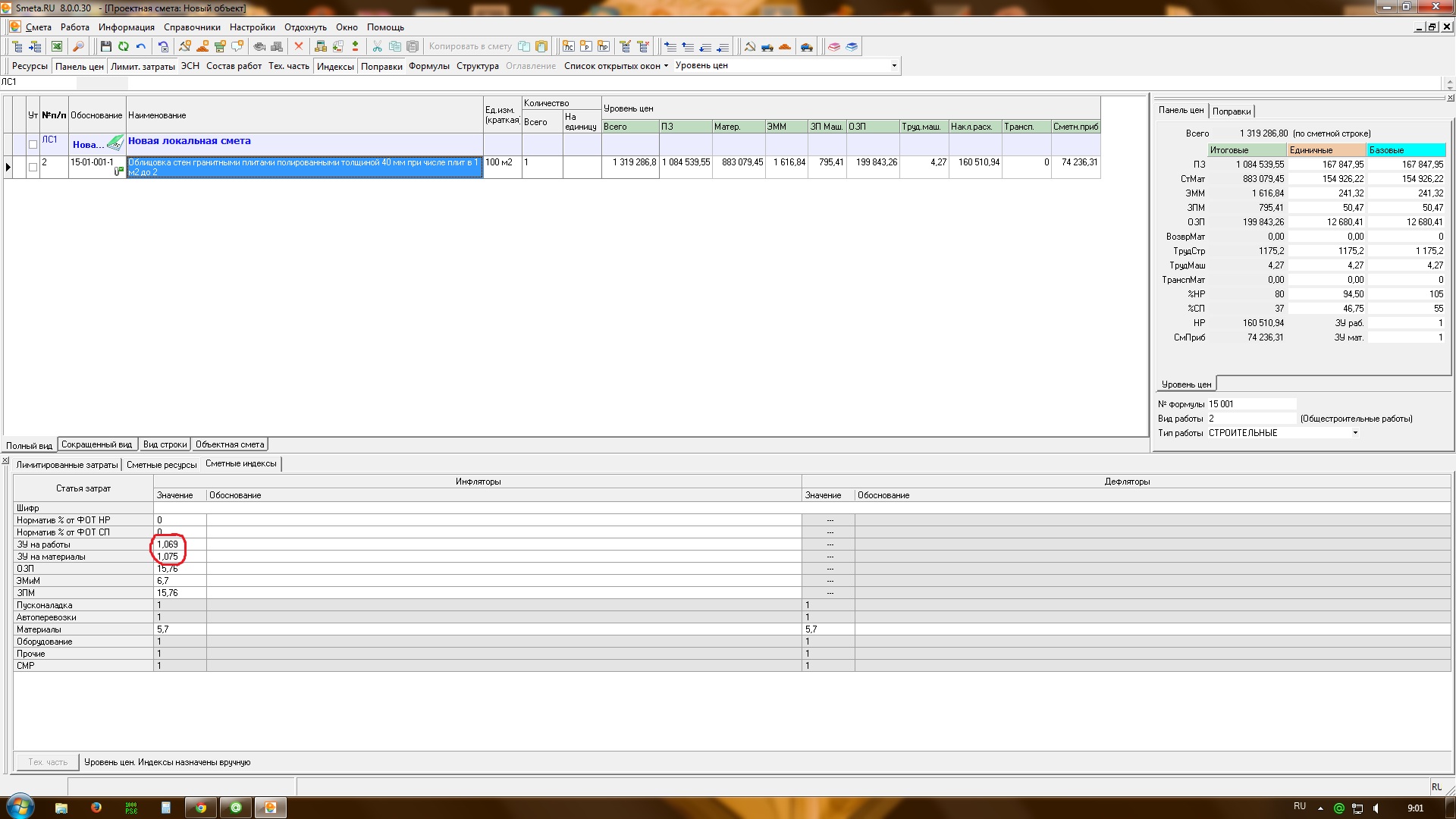Screen dimensions: 1456x819
Task: Click Сокращенный вид button
Action: (x=96, y=444)
